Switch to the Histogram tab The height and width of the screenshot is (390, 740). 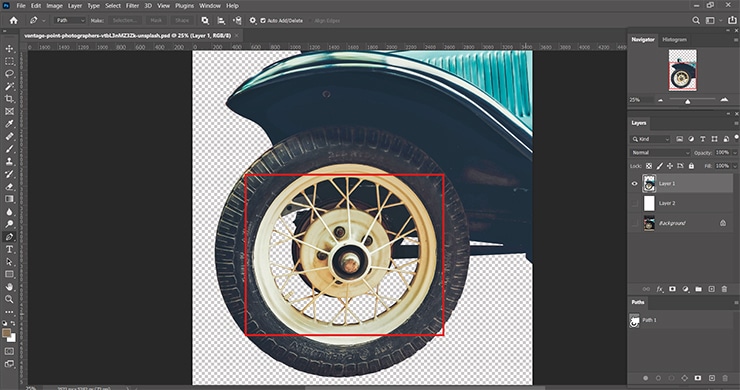tap(674, 40)
